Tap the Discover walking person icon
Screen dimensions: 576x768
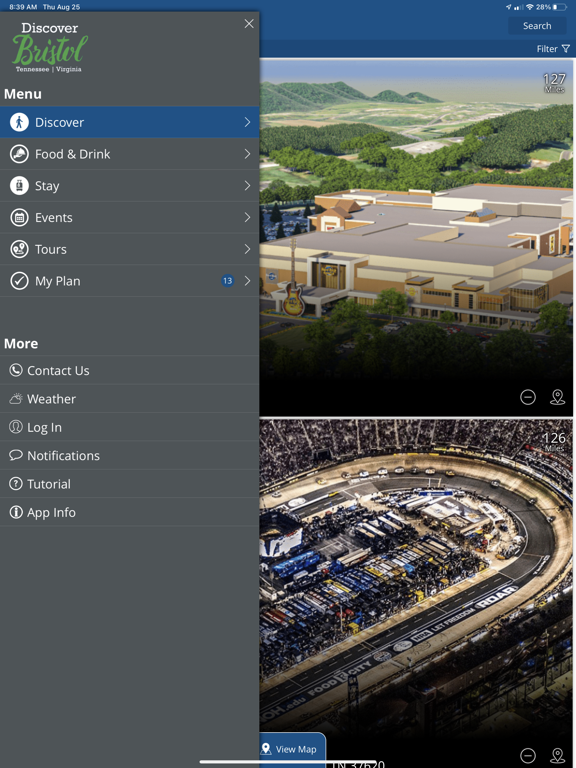tap(19, 122)
